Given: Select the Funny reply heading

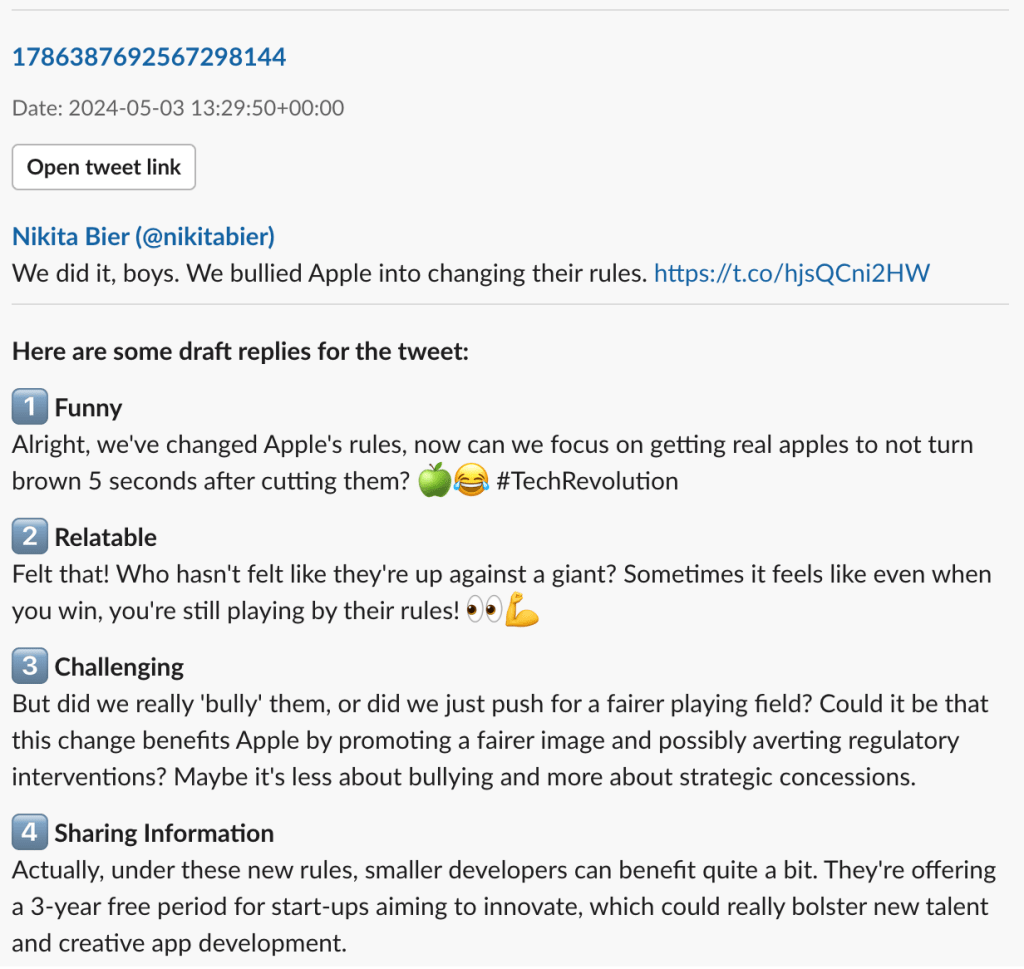Looking at the screenshot, I should pos(88,407).
